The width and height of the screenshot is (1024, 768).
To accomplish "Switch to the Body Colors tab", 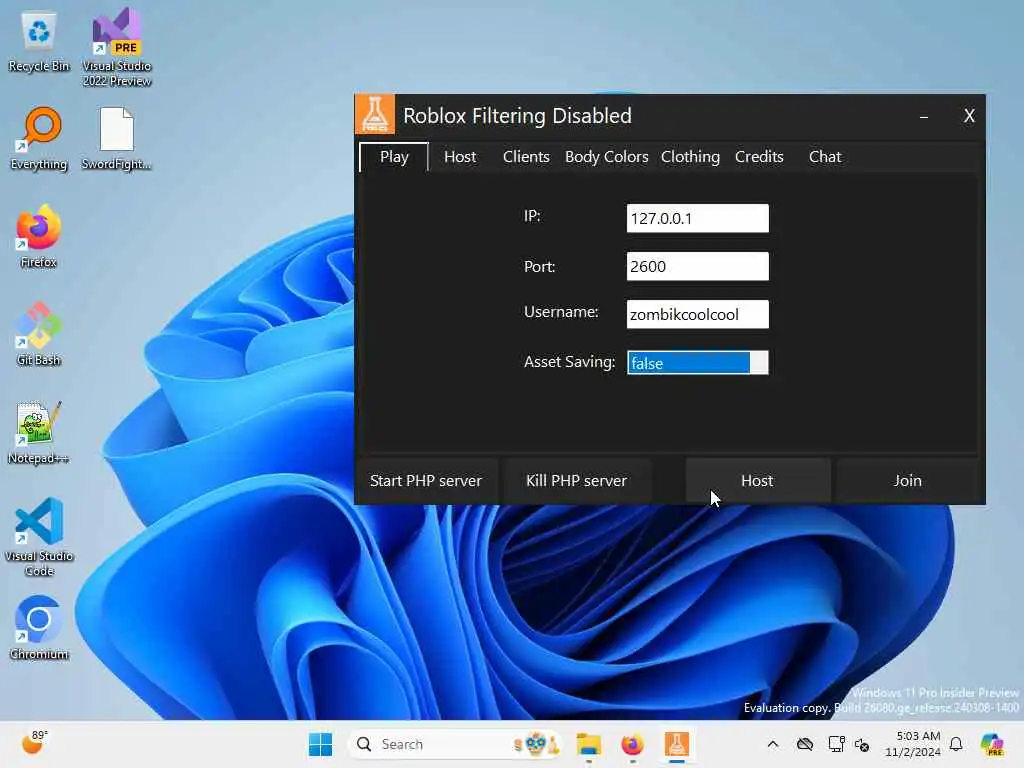I will click(x=607, y=157).
